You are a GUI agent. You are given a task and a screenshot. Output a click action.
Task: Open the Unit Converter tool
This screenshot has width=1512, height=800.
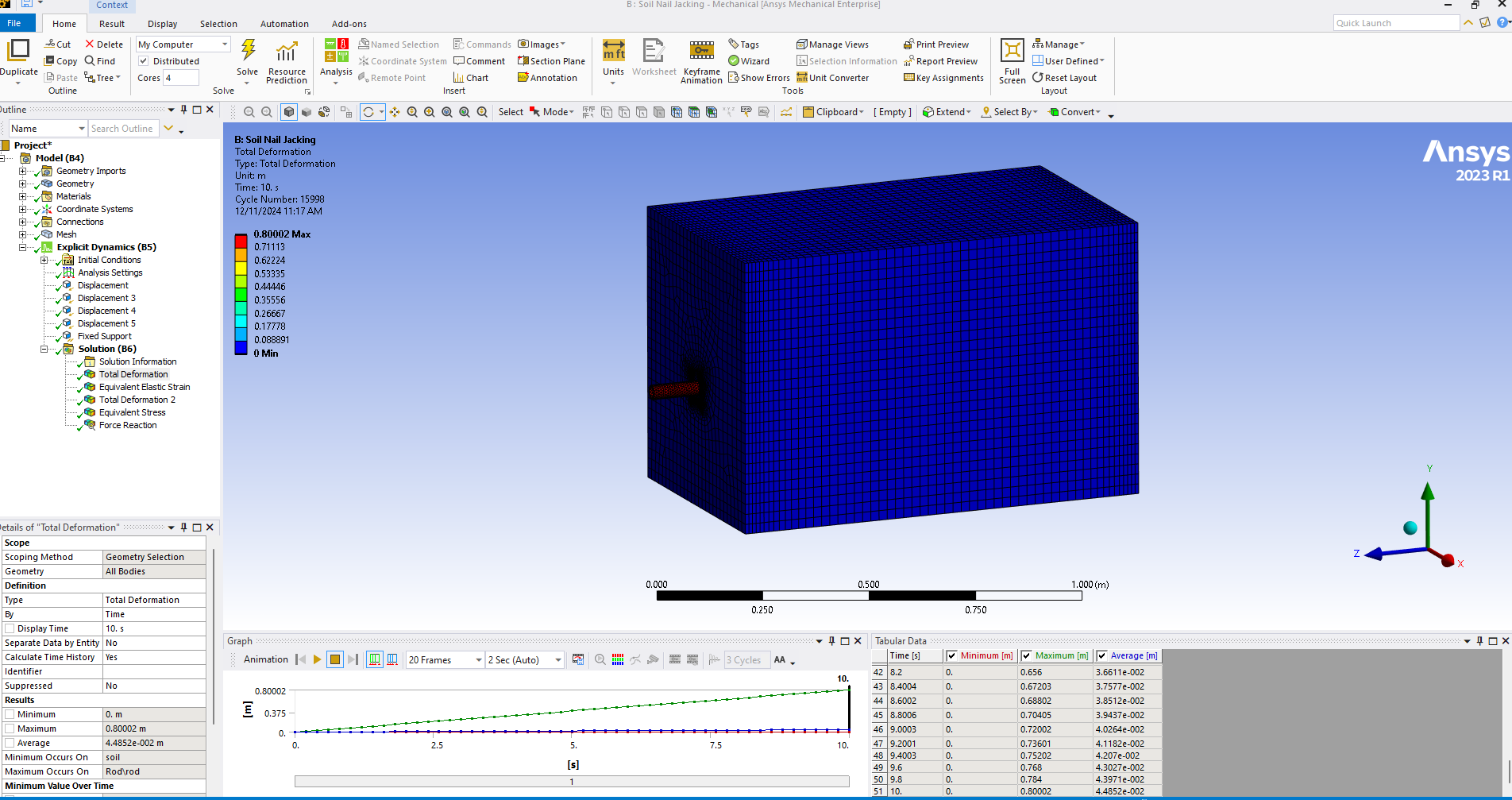[832, 78]
